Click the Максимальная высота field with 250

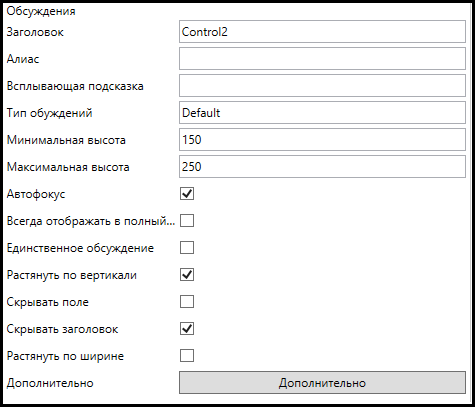[322, 167]
